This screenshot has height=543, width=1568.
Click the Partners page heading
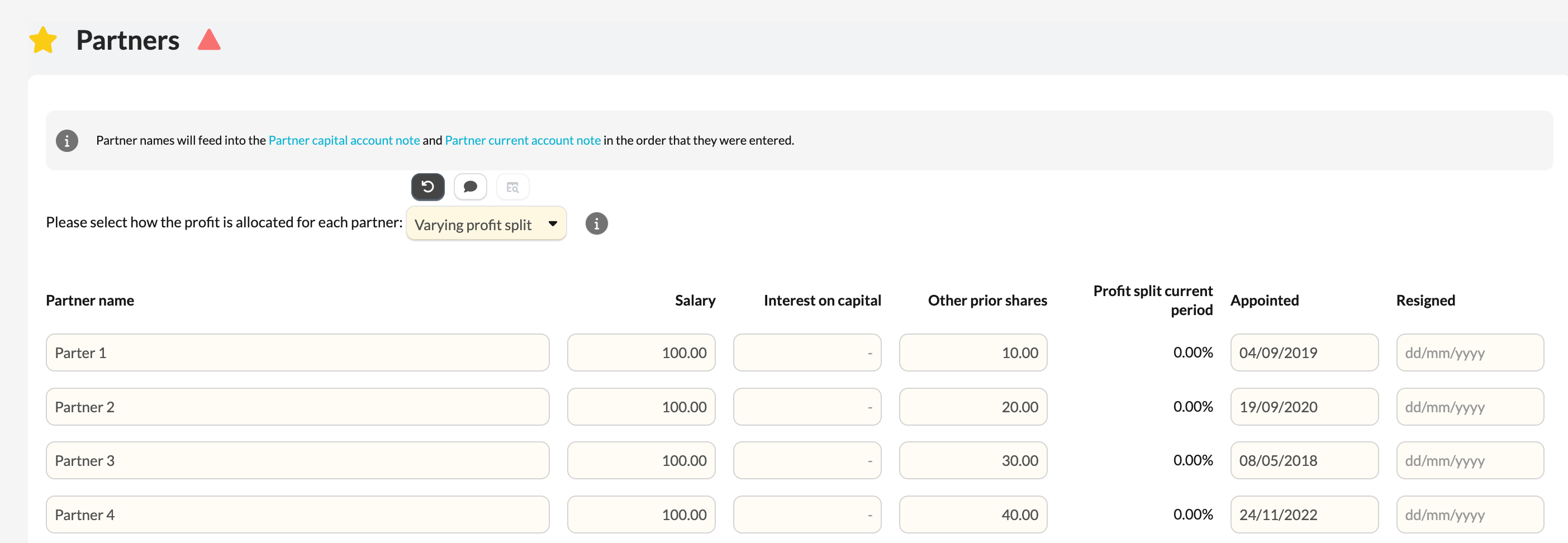[x=128, y=40]
